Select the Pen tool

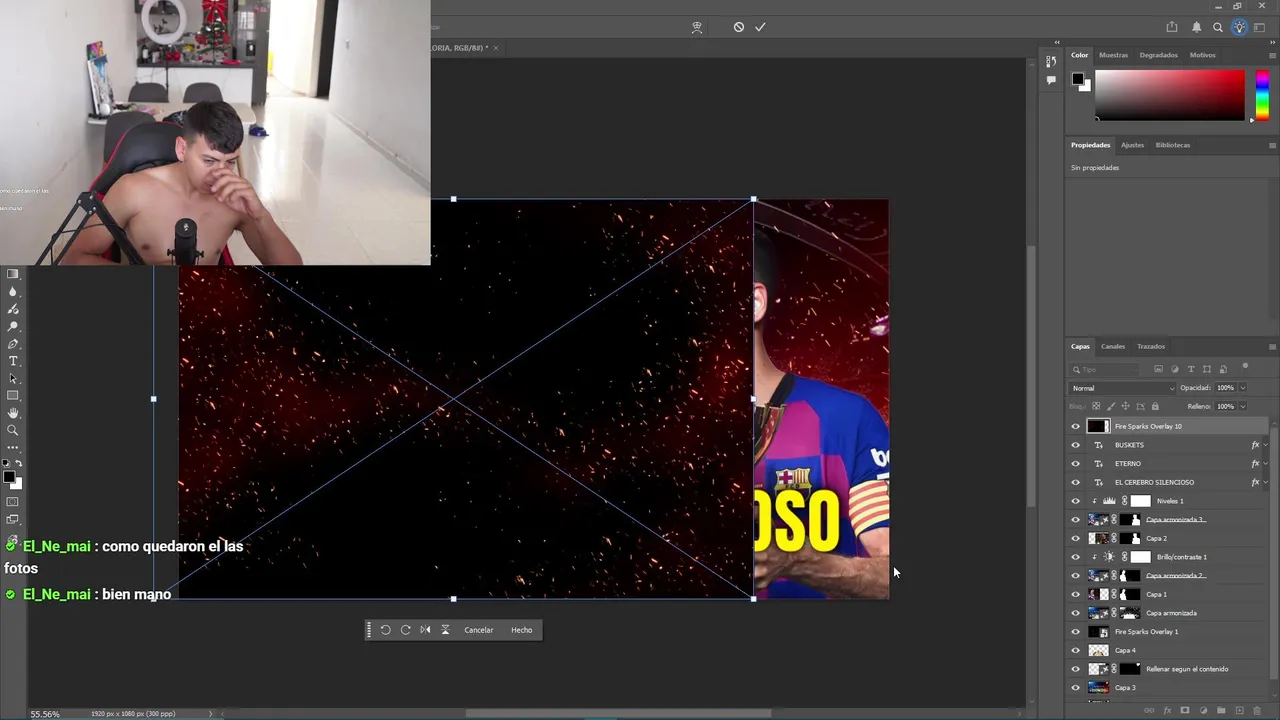click(x=13, y=343)
